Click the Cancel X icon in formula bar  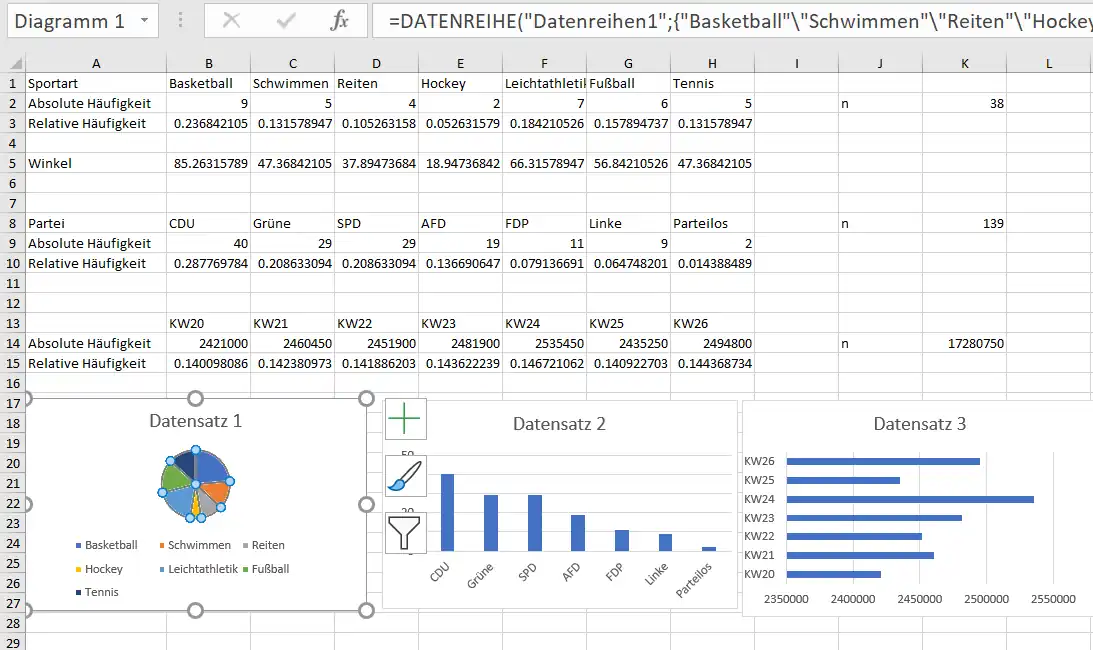pyautogui.click(x=232, y=21)
